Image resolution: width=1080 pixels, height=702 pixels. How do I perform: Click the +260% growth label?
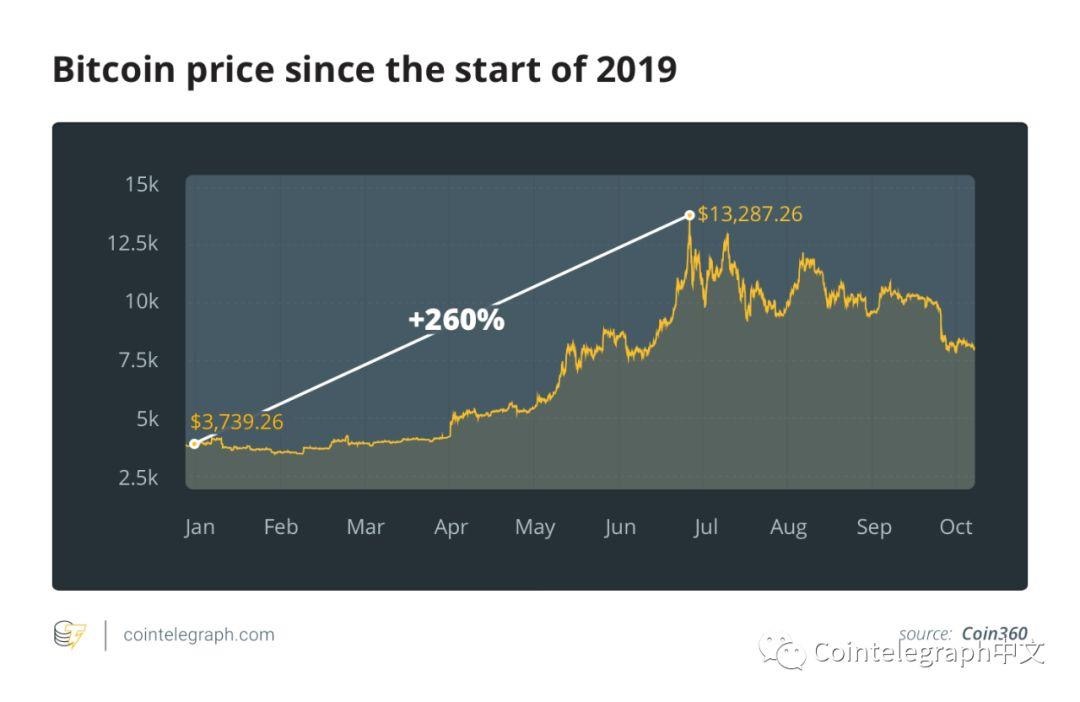click(x=456, y=320)
